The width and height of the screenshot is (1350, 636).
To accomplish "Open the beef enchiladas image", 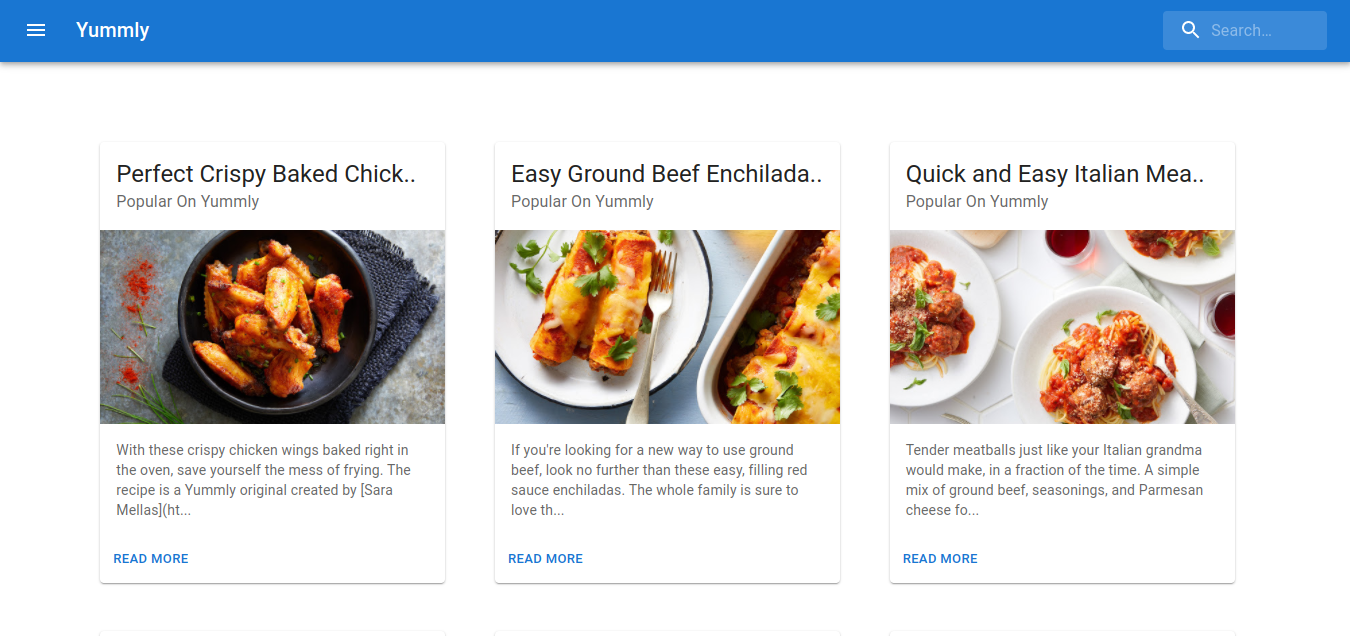I will pos(667,327).
